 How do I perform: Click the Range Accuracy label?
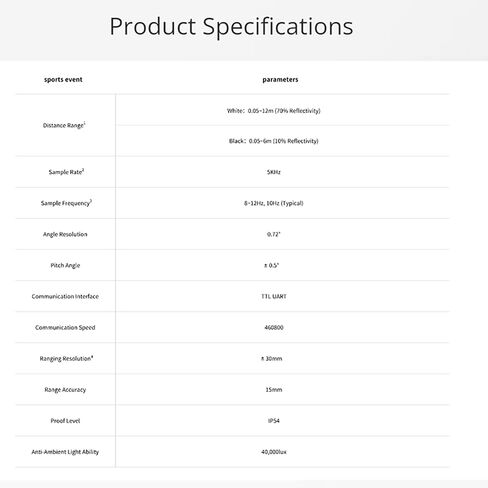click(x=65, y=390)
